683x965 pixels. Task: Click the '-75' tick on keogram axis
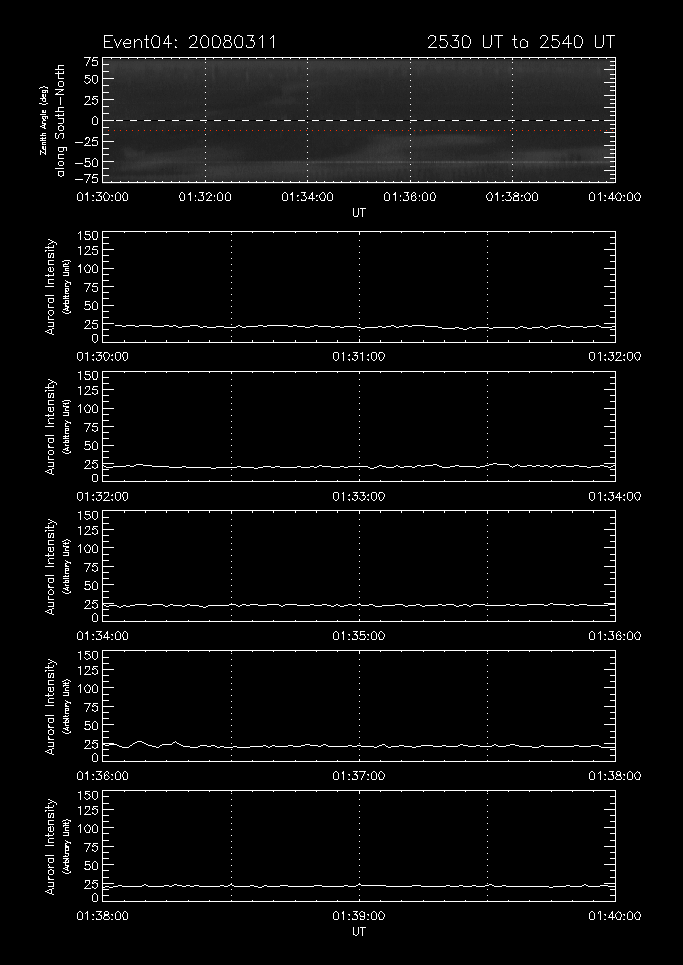coord(87,178)
